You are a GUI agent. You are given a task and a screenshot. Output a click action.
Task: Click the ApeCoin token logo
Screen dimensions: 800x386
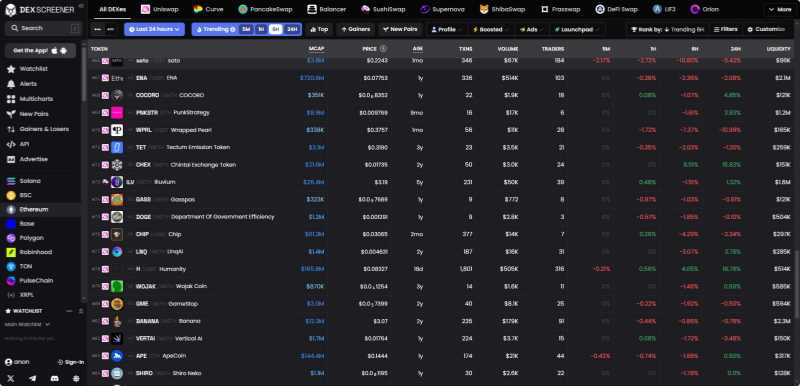tap(117, 356)
